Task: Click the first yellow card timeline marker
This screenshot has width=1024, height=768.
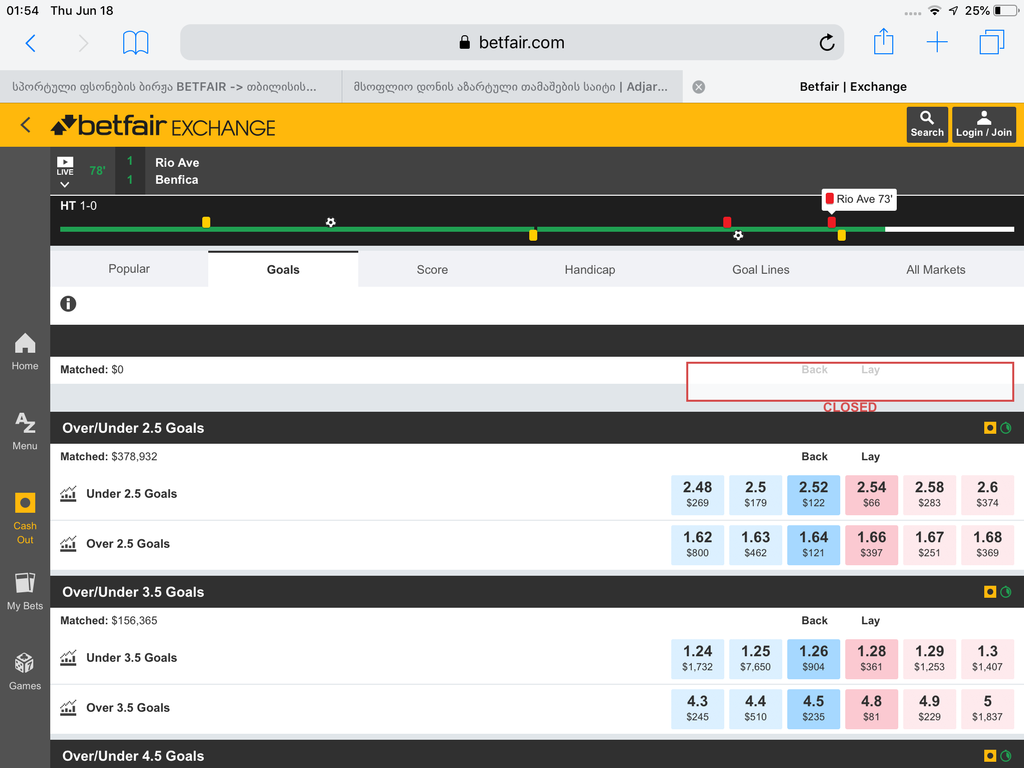Action: point(206,222)
